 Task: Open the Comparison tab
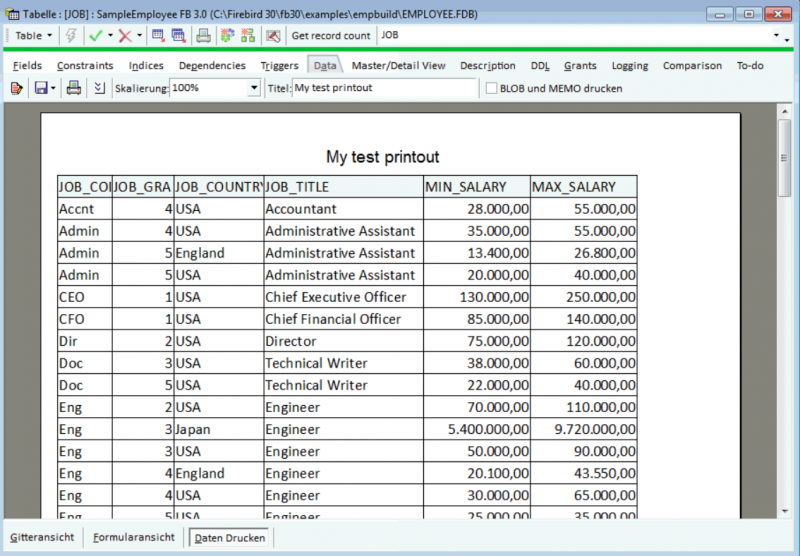(x=692, y=65)
